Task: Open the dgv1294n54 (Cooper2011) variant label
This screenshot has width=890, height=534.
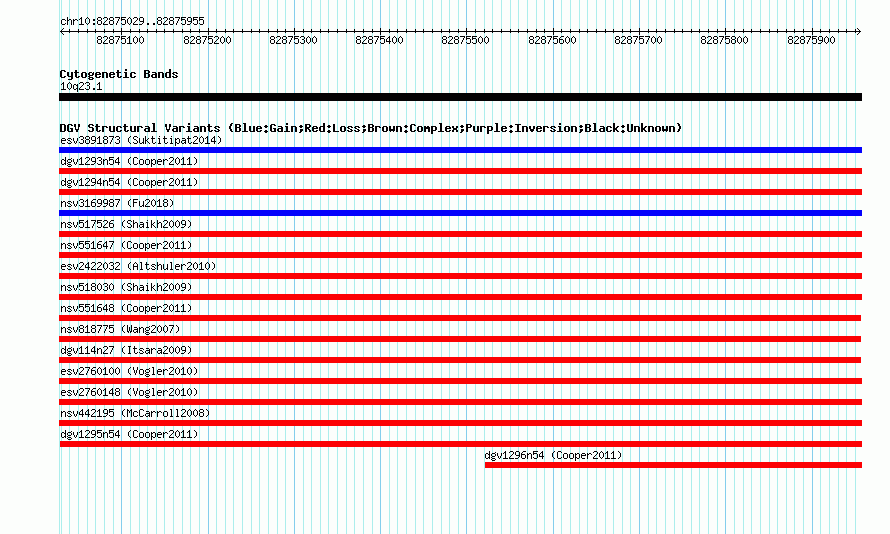Action: click(x=129, y=182)
